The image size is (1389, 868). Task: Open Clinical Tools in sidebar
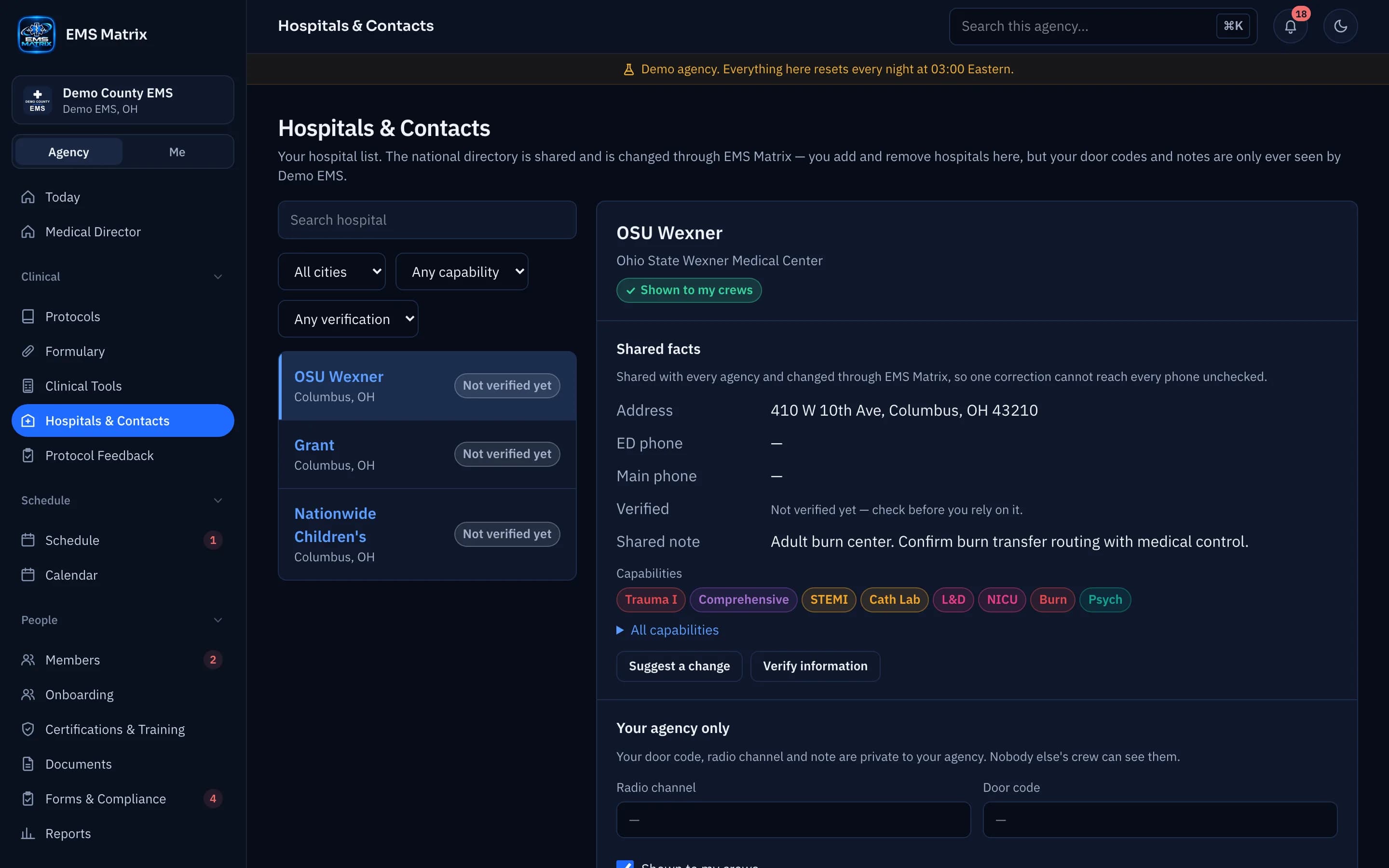[123, 386]
